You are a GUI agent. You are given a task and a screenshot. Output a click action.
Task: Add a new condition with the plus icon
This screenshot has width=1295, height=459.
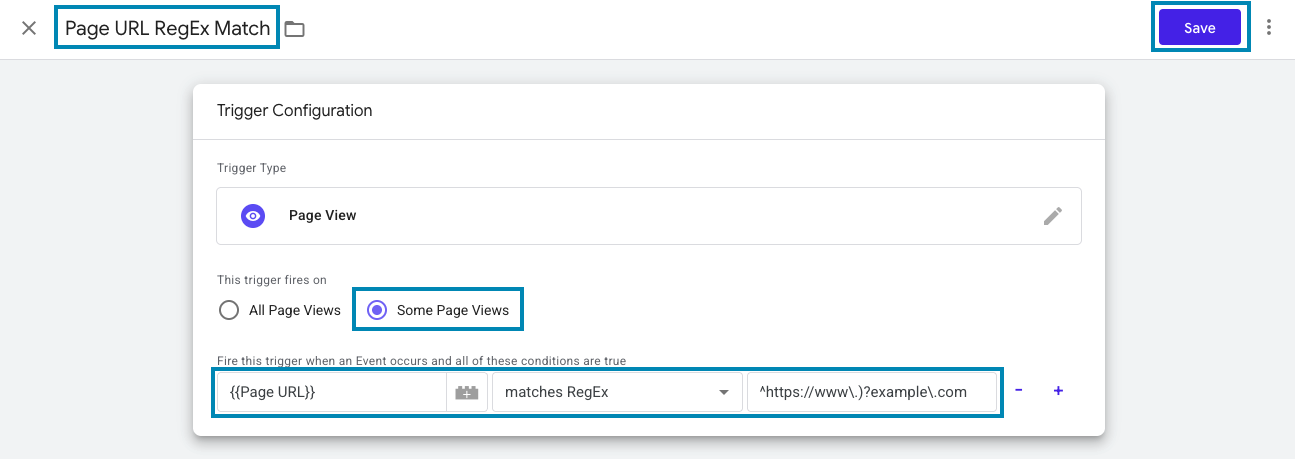[x=1058, y=391]
